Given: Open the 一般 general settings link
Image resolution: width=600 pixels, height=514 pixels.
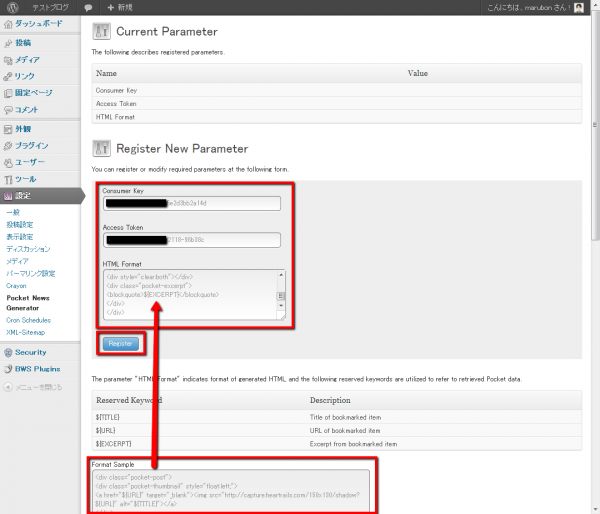Looking at the screenshot, I should click(13, 212).
